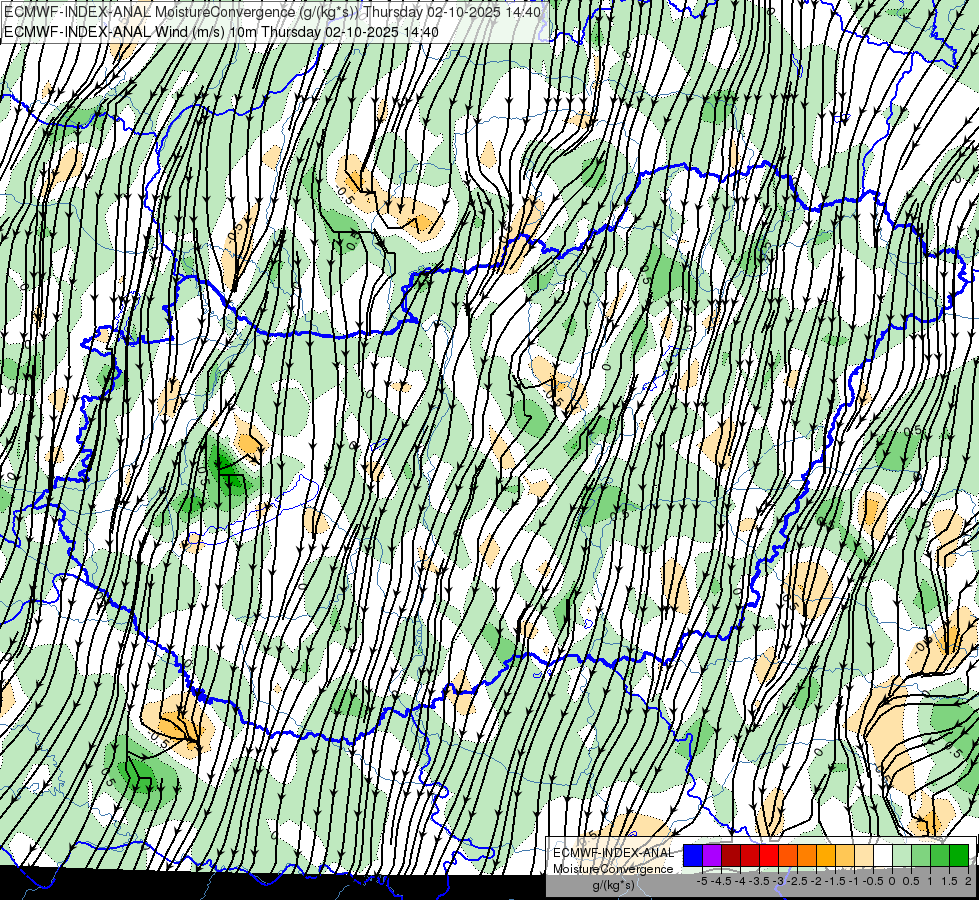Click the '-3.5' legend scale value
The height and width of the screenshot is (900, 979).
click(x=759, y=881)
